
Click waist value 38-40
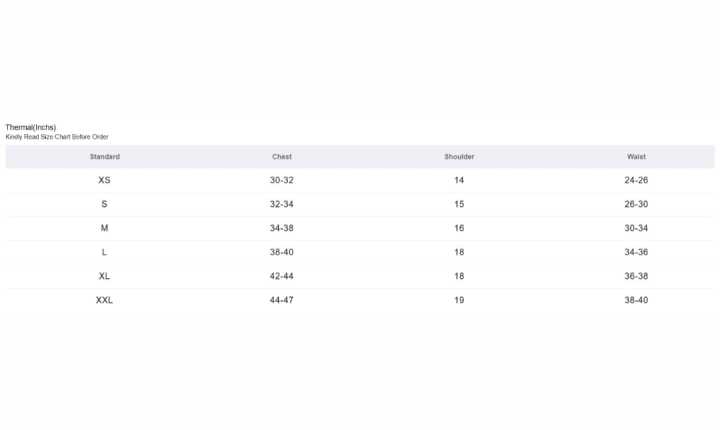(x=636, y=300)
